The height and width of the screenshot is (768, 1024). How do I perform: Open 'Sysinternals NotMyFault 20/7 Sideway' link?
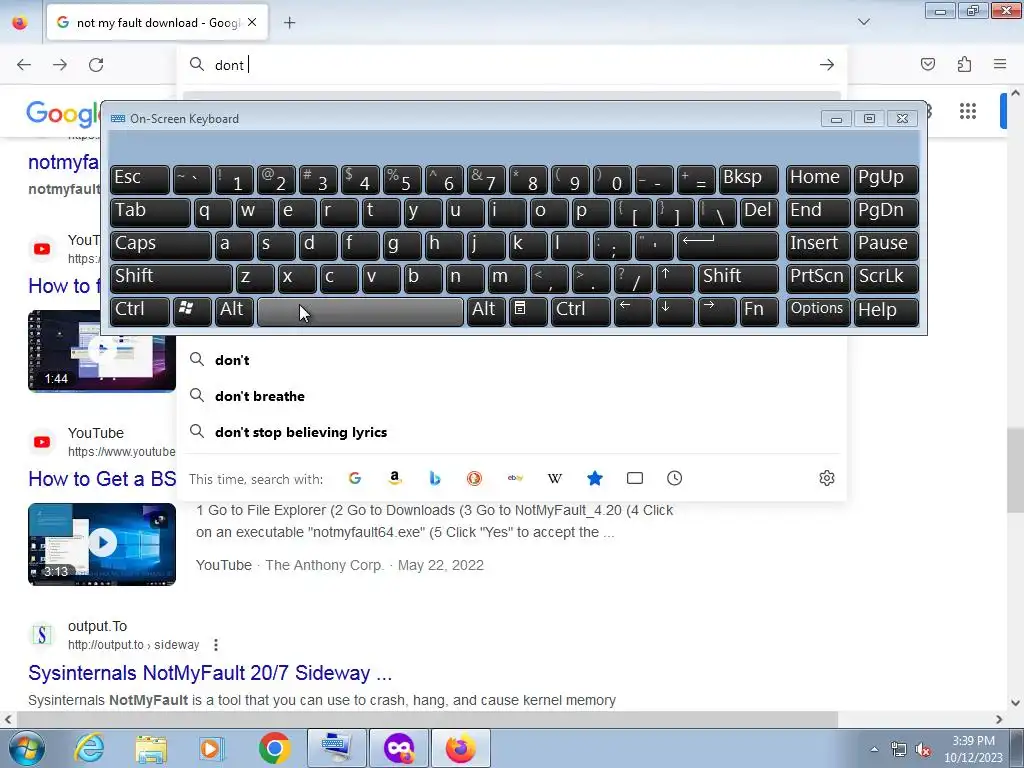pos(210,673)
